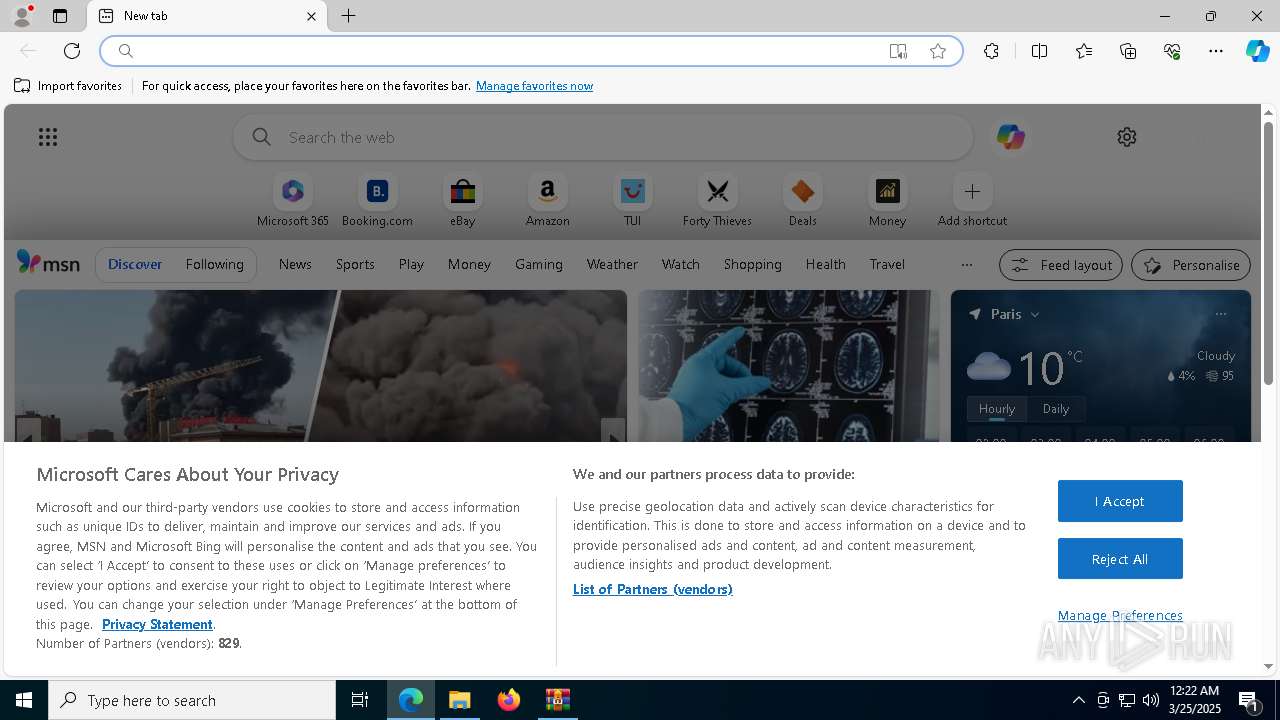The height and width of the screenshot is (720, 1280).
Task: Open Deals shortcut
Action: click(x=802, y=201)
